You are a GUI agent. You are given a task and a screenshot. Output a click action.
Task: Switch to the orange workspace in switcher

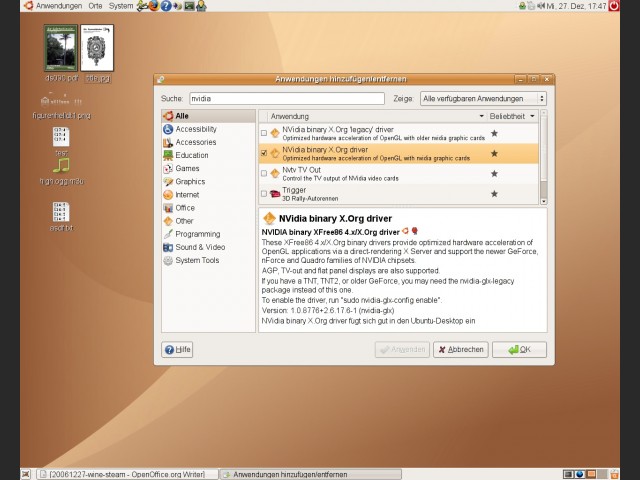(591, 474)
